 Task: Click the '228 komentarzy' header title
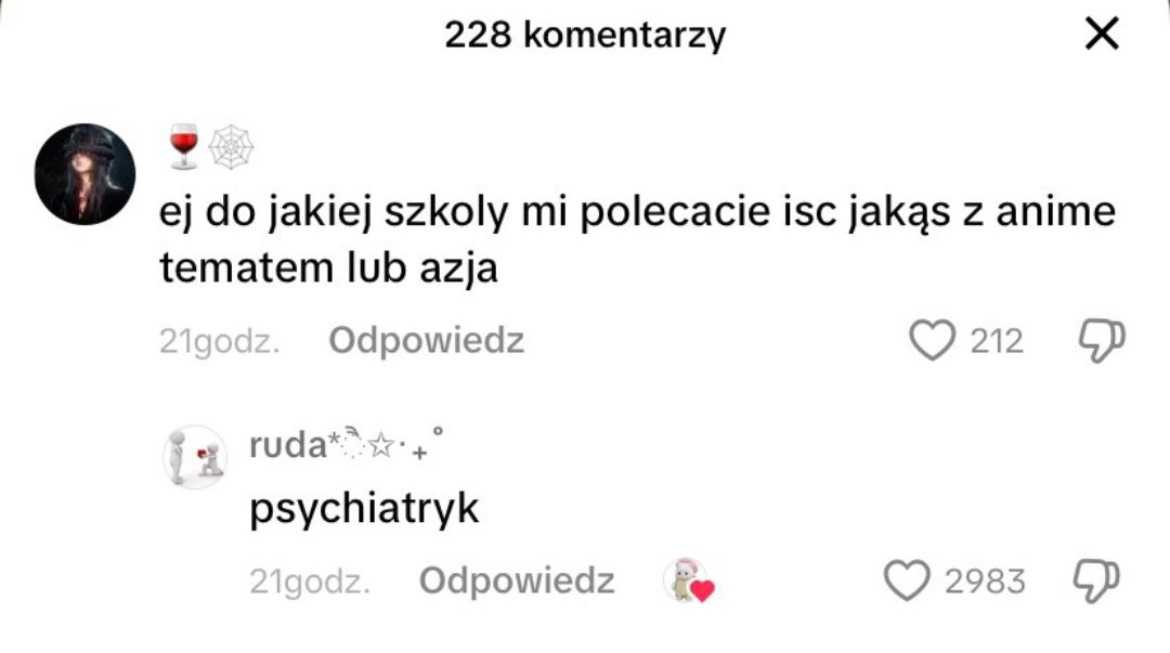[585, 35]
